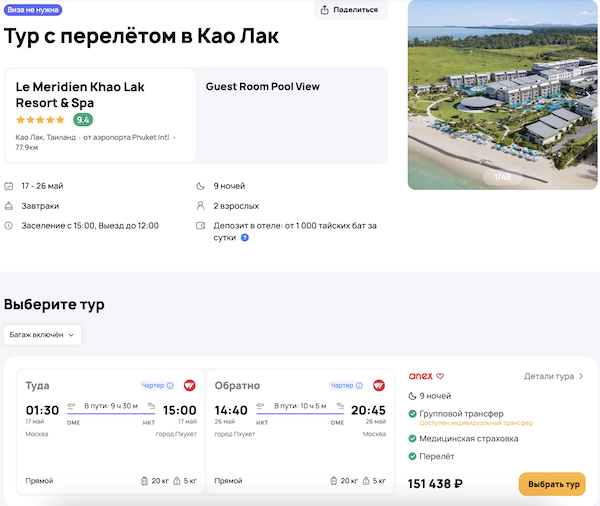The width and height of the screenshot is (600, 506).
Task: Click Доступен индивидуальный трансфер link
Action: (x=476, y=423)
